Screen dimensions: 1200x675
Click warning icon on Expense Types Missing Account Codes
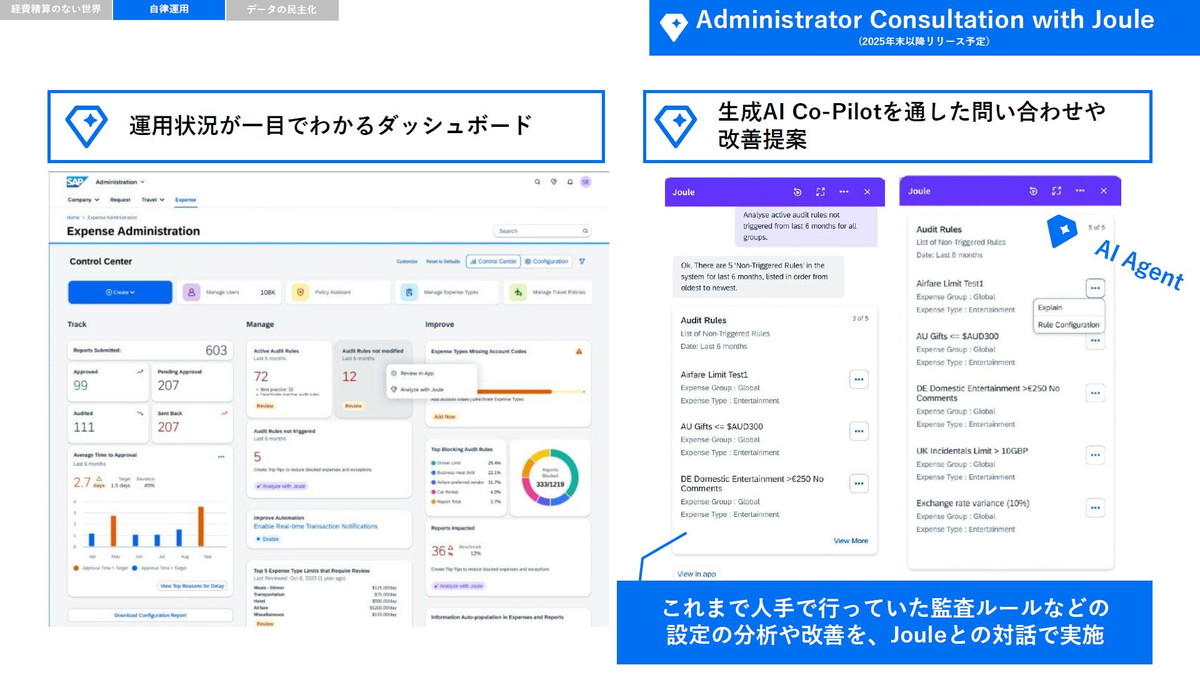coord(578,352)
